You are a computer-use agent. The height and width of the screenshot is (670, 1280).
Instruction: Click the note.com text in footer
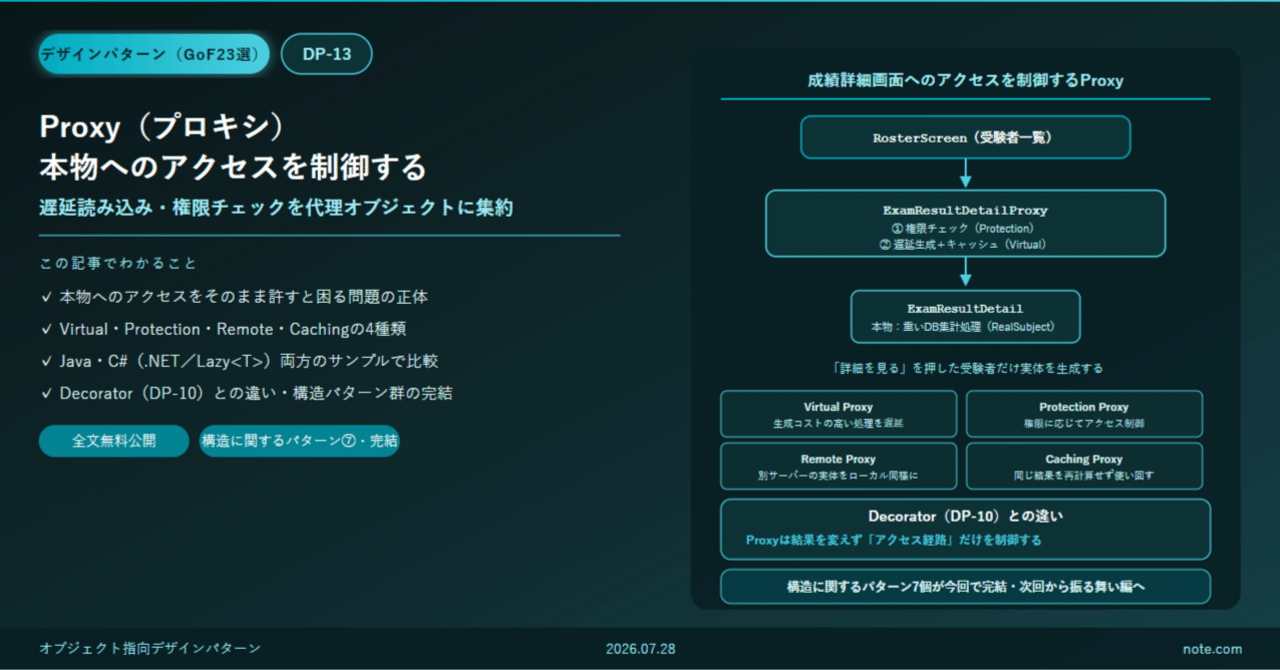pos(1212,649)
